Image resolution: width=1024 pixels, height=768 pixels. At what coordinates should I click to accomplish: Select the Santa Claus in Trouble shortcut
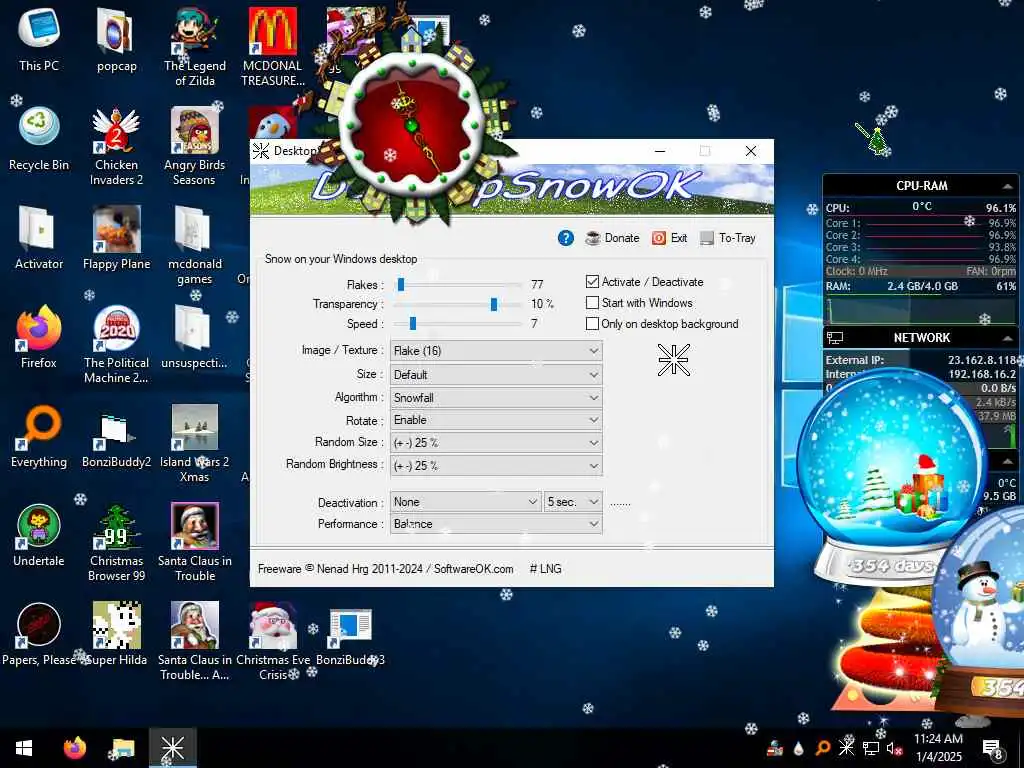(195, 543)
